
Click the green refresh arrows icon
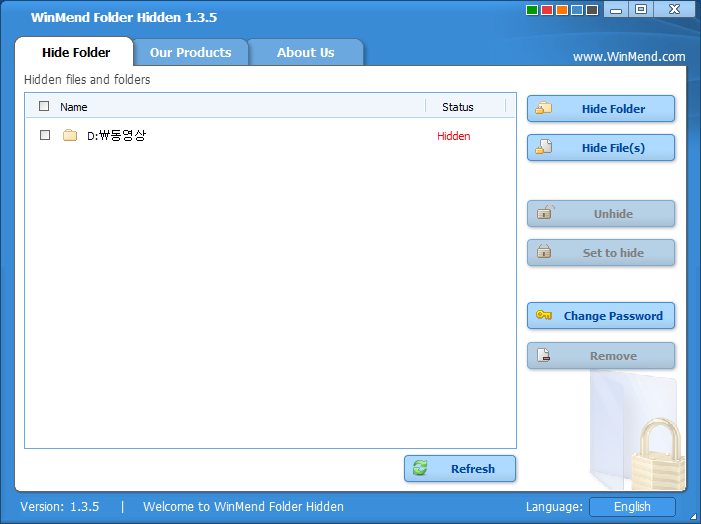pyautogui.click(x=420, y=468)
